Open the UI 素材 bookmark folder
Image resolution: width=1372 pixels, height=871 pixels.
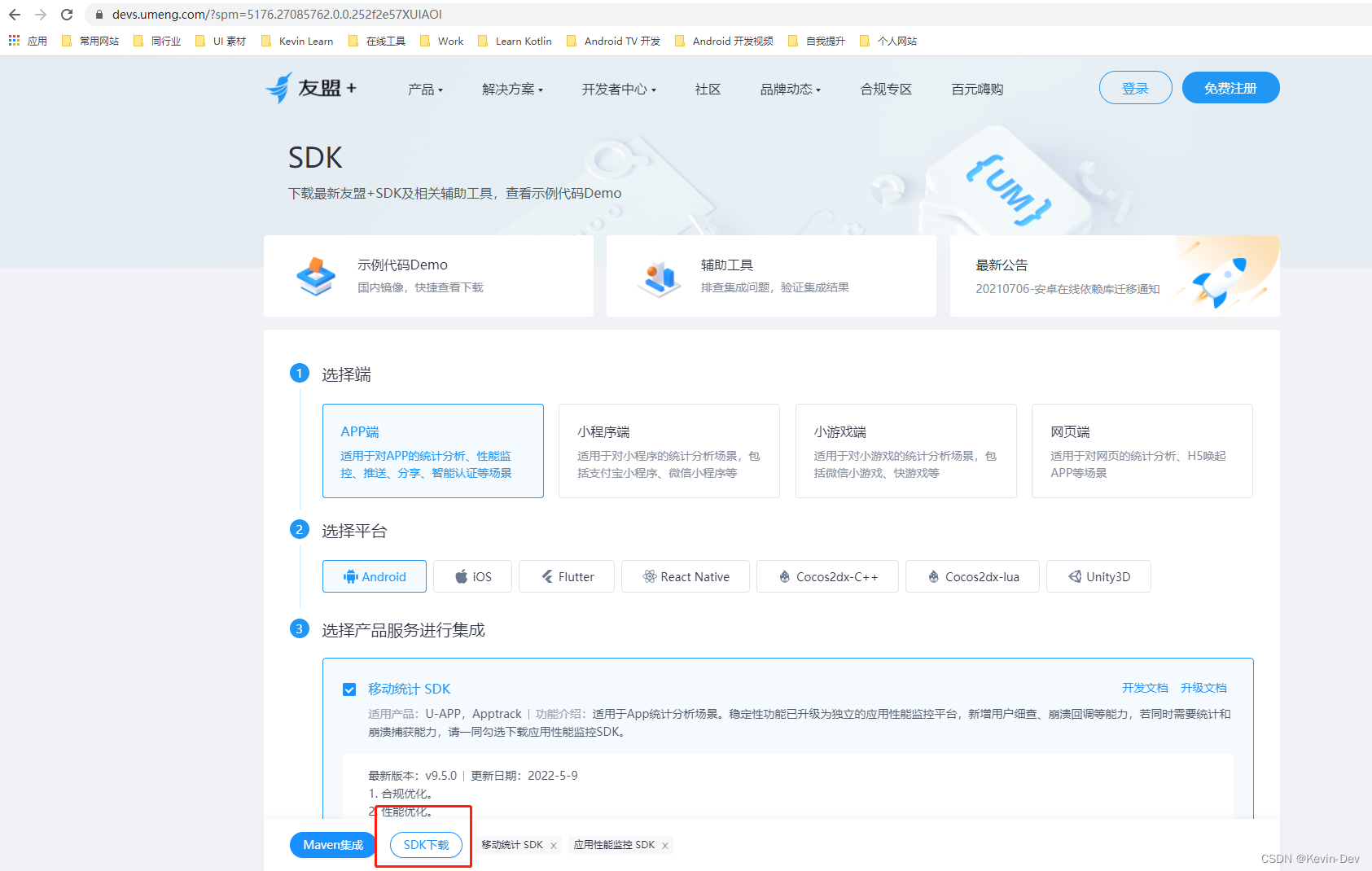221,41
